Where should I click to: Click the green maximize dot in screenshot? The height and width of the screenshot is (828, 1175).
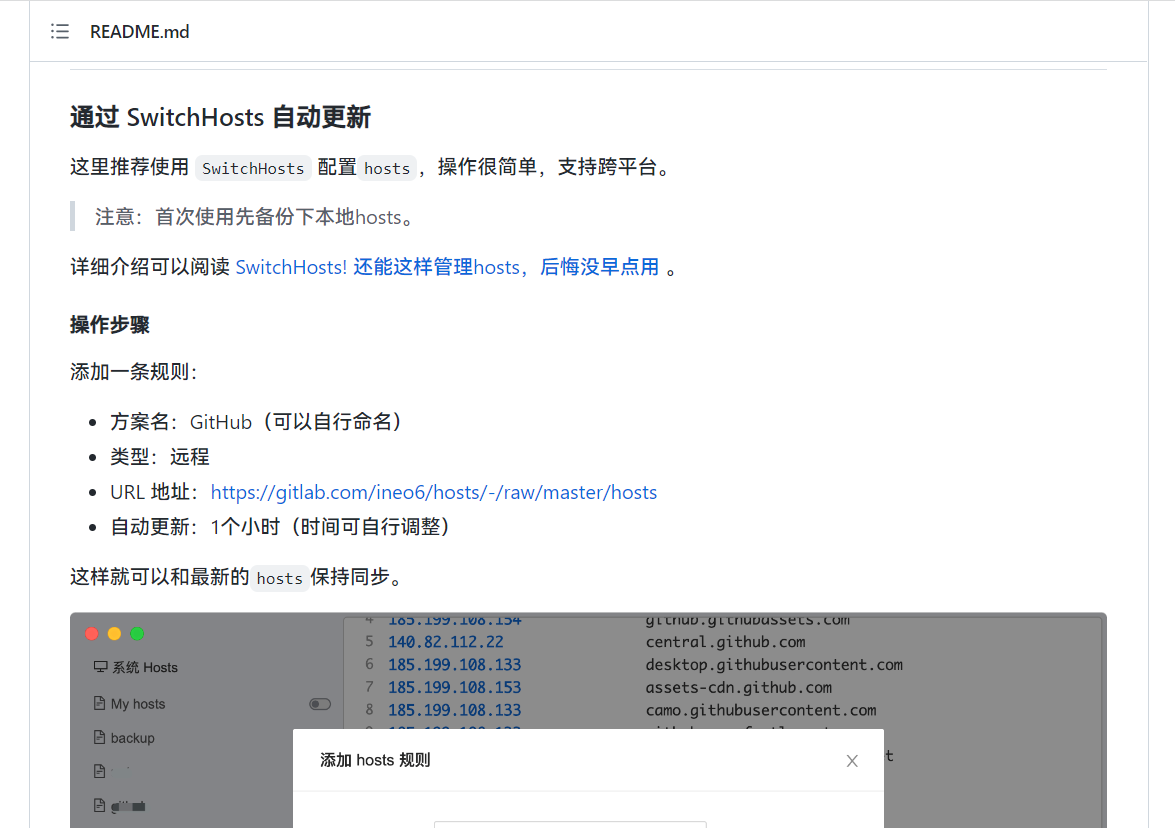tap(137, 634)
